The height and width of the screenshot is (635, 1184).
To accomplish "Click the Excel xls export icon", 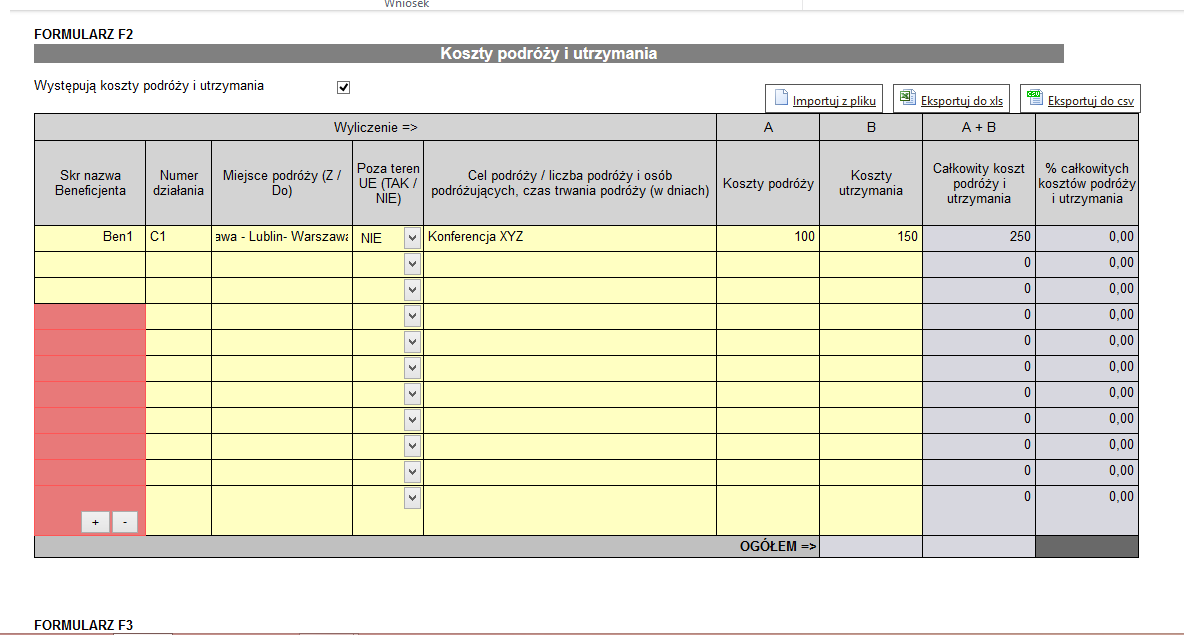I will click(908, 98).
